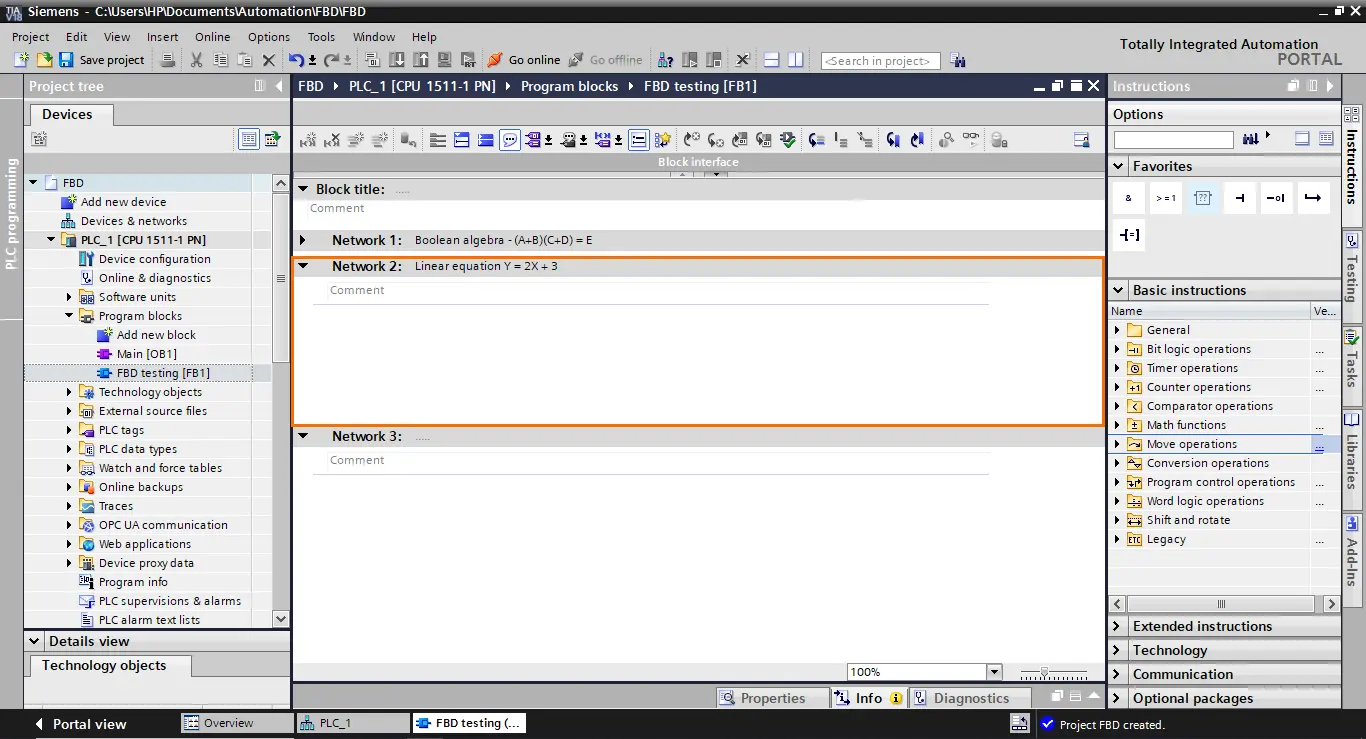
Task: Select the Assignment favorite instruction
Action: (x=1129, y=235)
